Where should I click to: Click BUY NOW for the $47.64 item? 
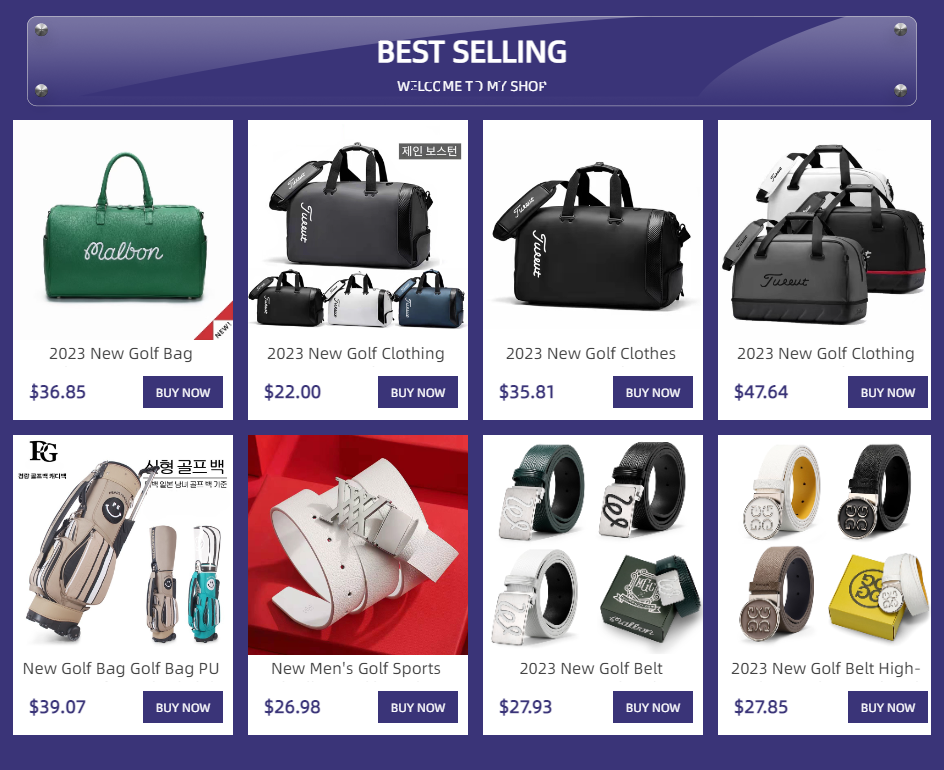click(887, 392)
